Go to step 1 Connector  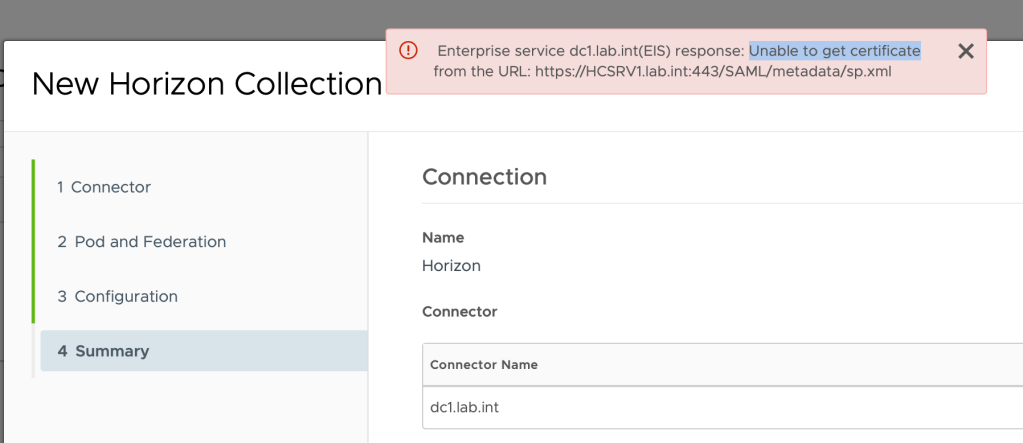click(104, 187)
